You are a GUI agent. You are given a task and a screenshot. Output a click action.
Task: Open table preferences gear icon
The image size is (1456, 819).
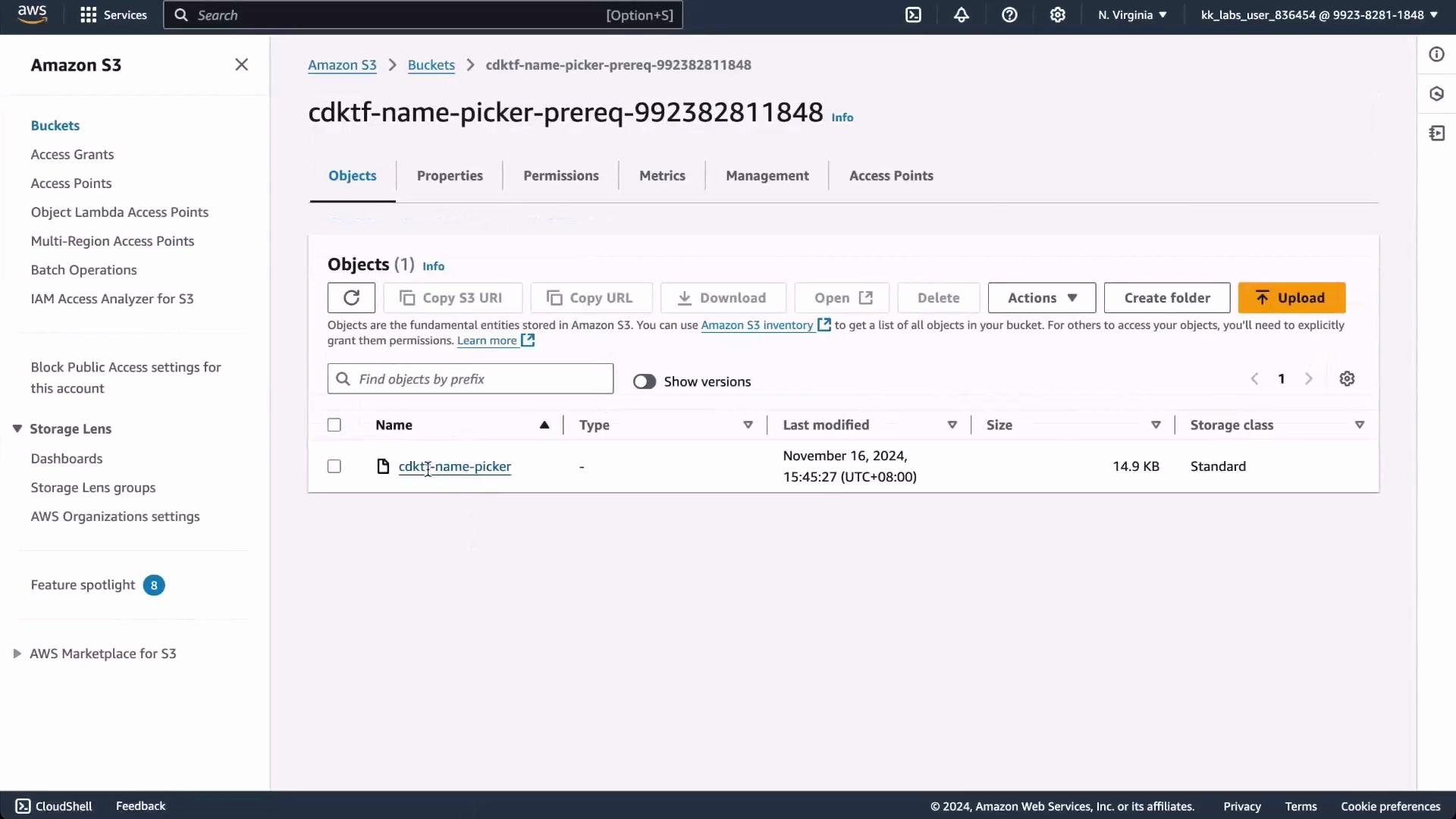click(1347, 379)
